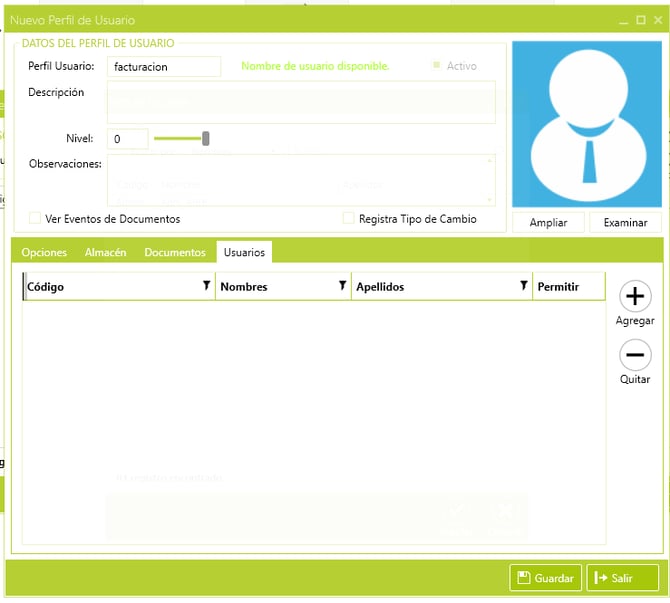The width and height of the screenshot is (670, 603).
Task: Click the plus icon to add a user
Action: pyautogui.click(x=635, y=297)
